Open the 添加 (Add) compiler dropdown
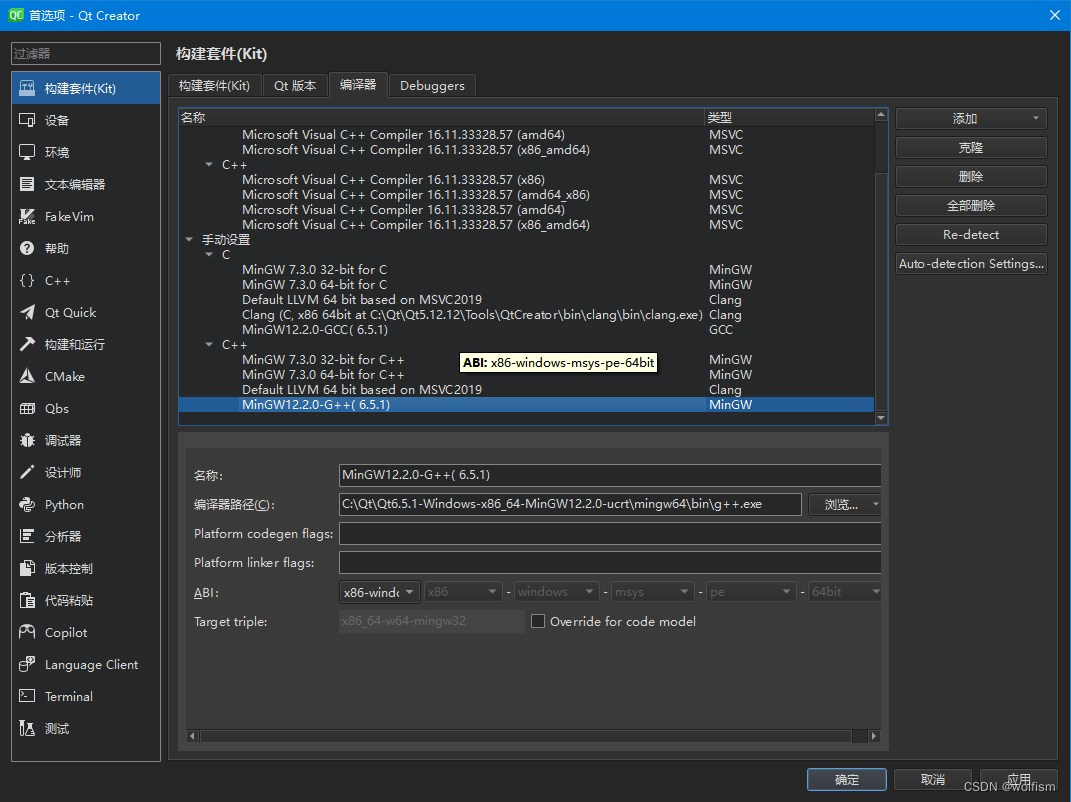The height and width of the screenshot is (802, 1071). click(971, 119)
